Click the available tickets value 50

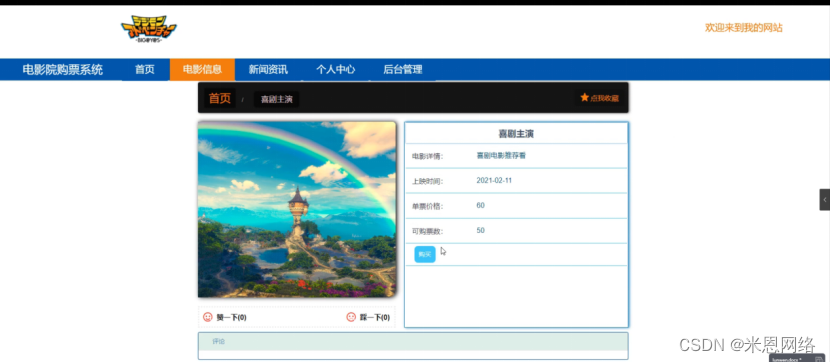pos(481,231)
